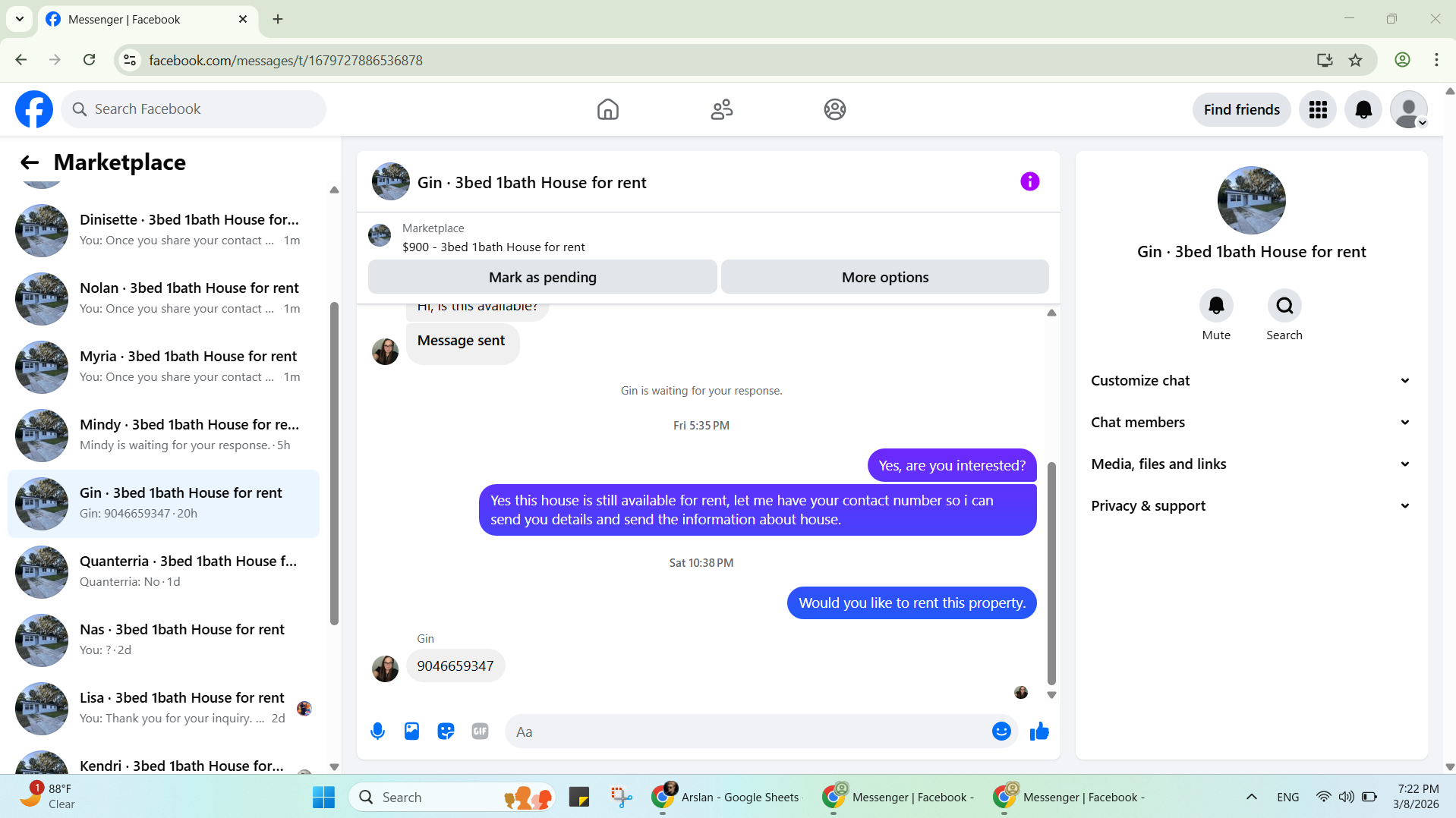Attach a photo with the image icon
The height and width of the screenshot is (818, 1456).
point(411,731)
